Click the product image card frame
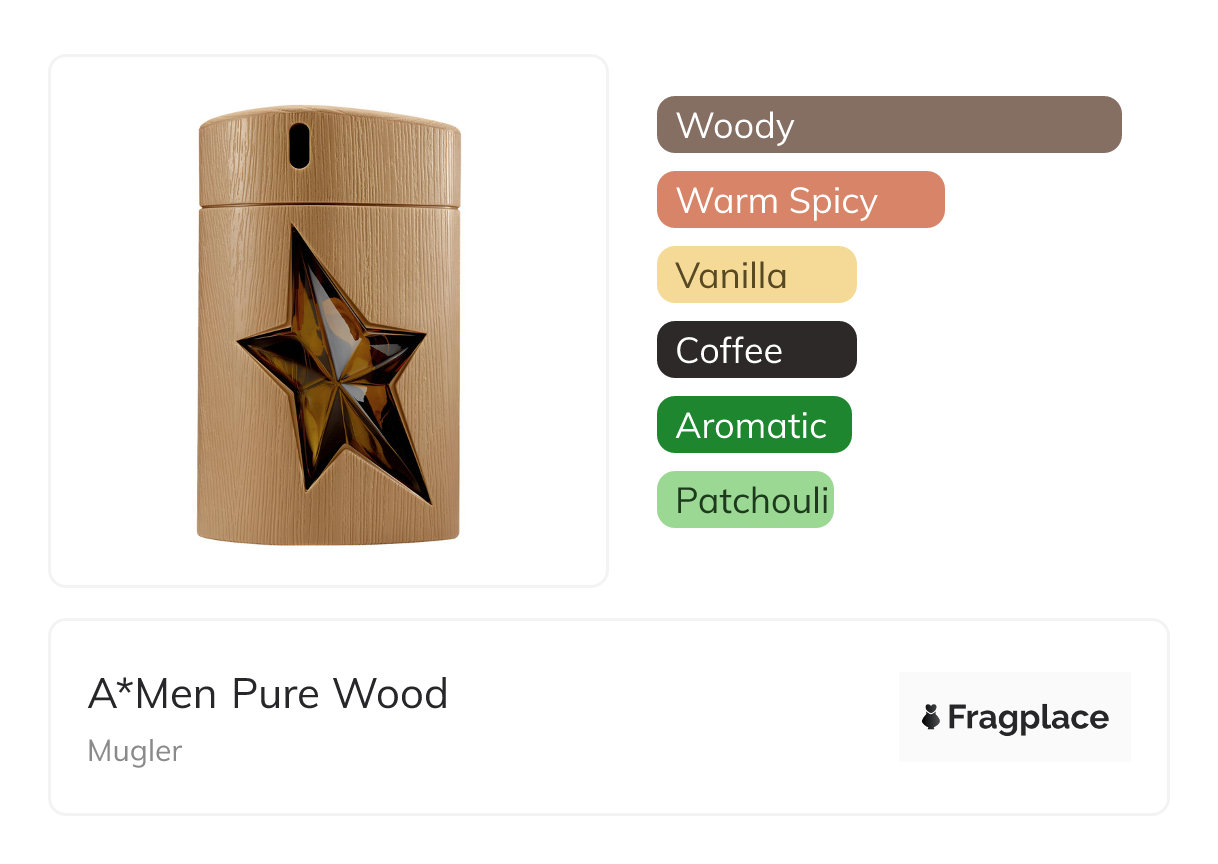1218x864 pixels. click(x=329, y=321)
